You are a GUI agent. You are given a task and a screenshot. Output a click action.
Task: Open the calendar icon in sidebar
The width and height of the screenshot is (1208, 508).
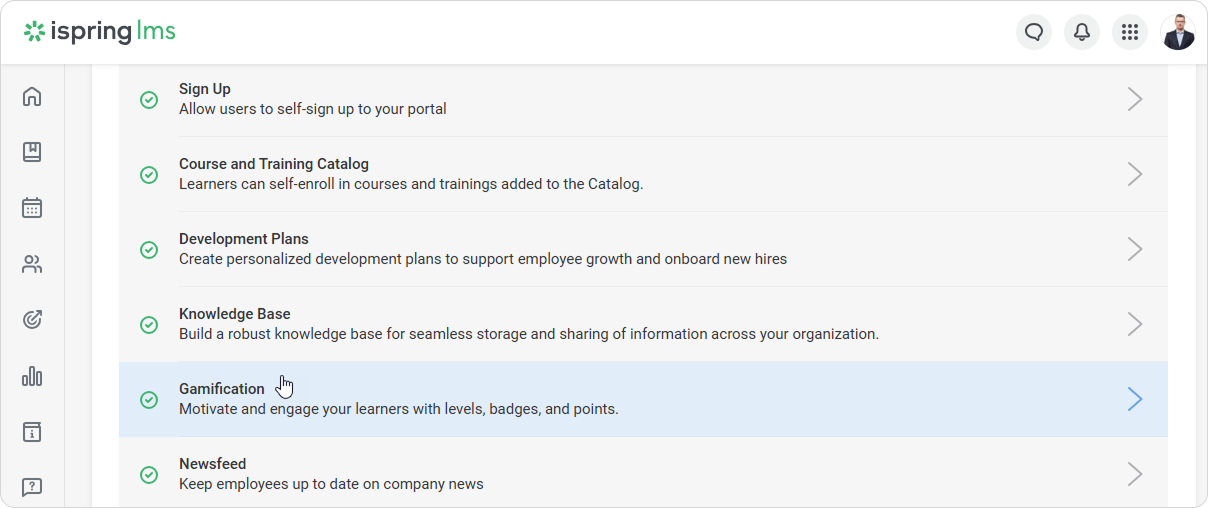pos(32,208)
